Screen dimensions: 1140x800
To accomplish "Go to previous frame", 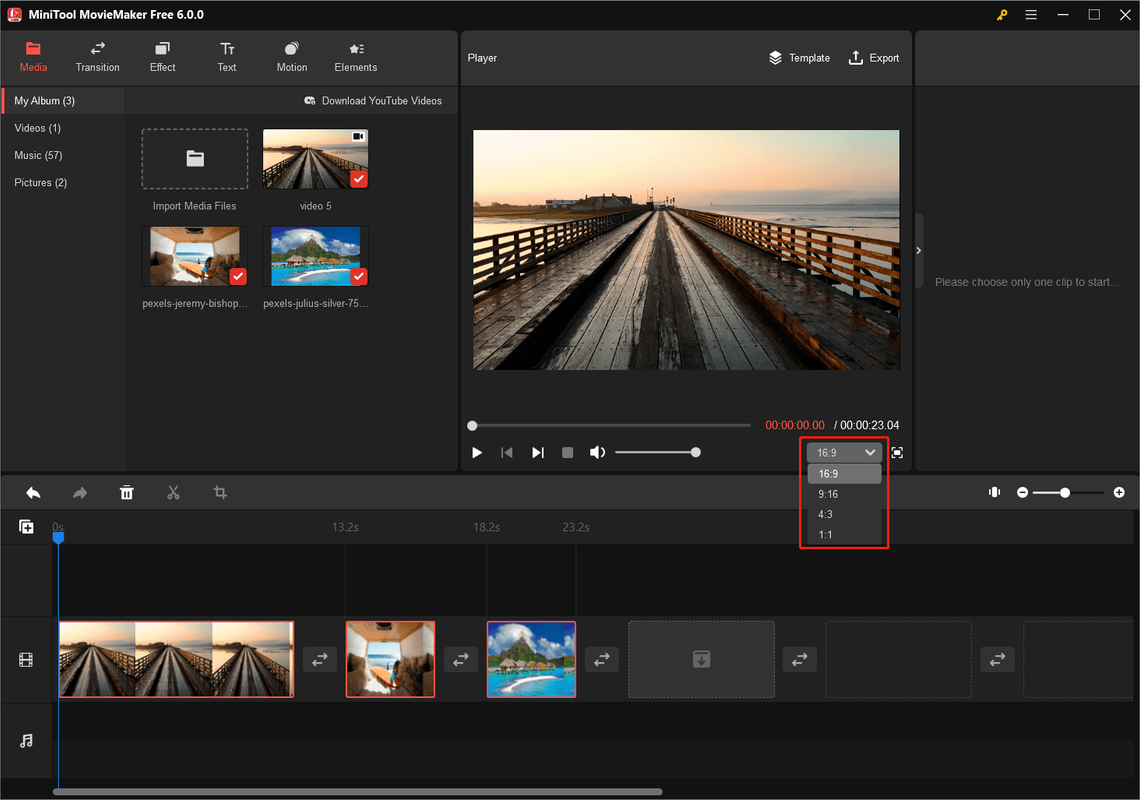I will (x=507, y=452).
